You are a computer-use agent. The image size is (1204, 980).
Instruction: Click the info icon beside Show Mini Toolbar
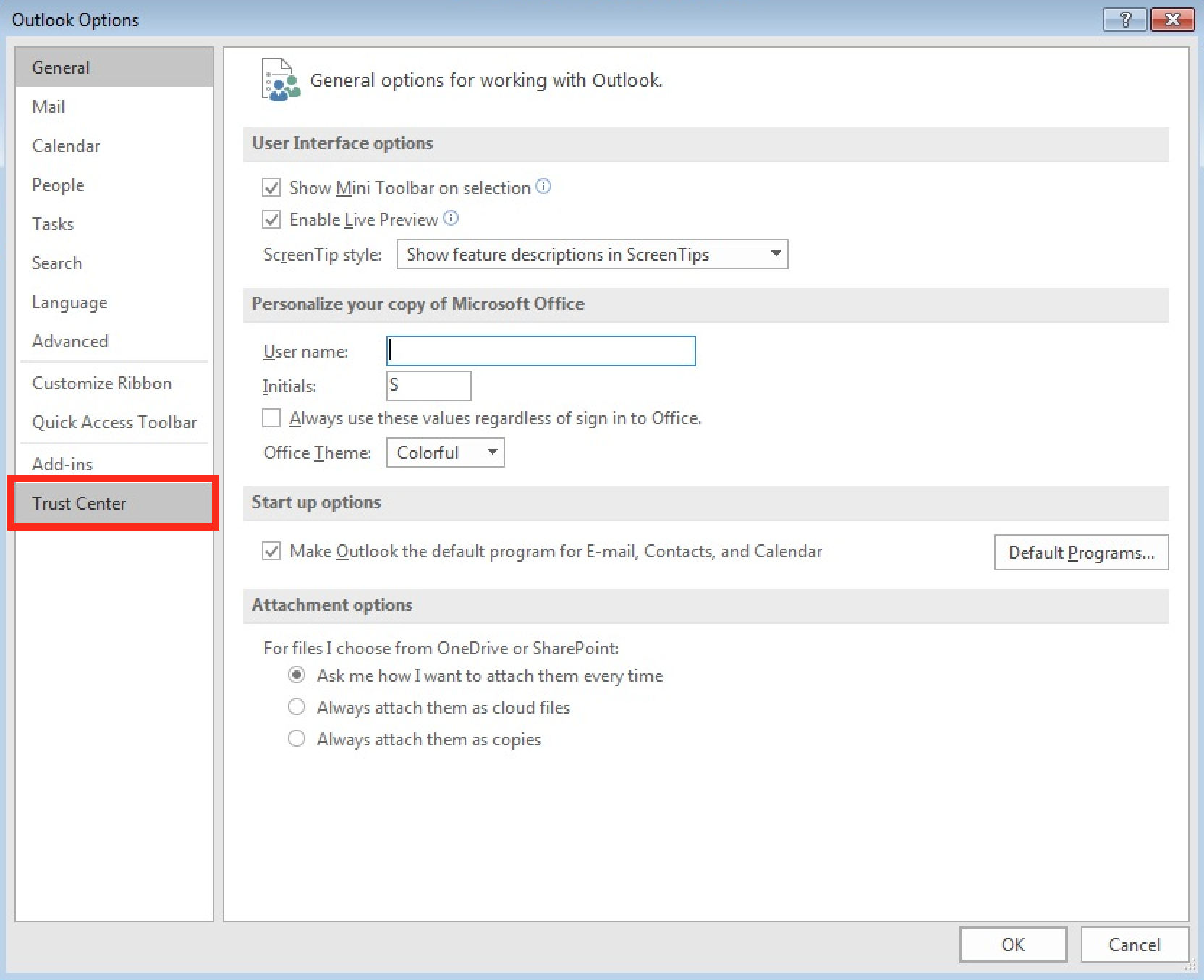coord(543,187)
